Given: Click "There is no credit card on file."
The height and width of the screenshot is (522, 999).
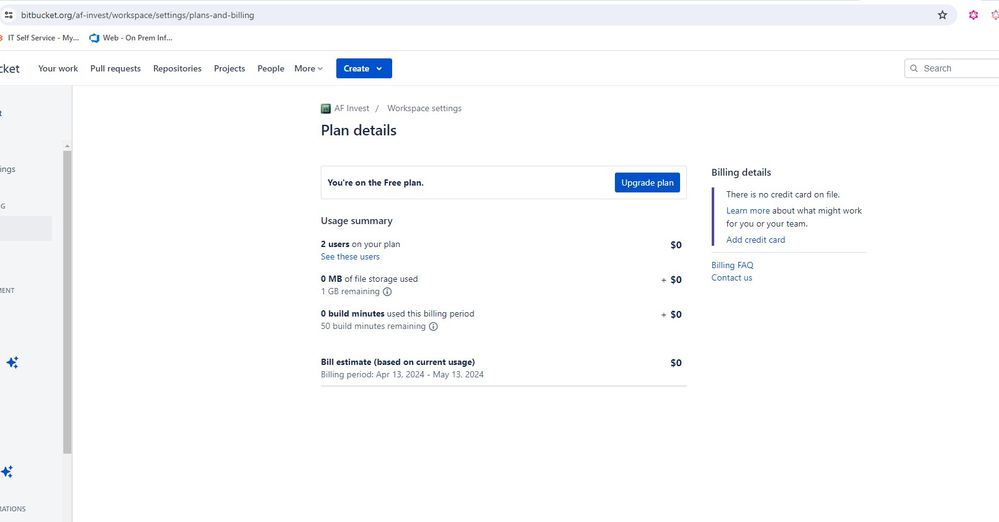Looking at the screenshot, I should 783,194.
